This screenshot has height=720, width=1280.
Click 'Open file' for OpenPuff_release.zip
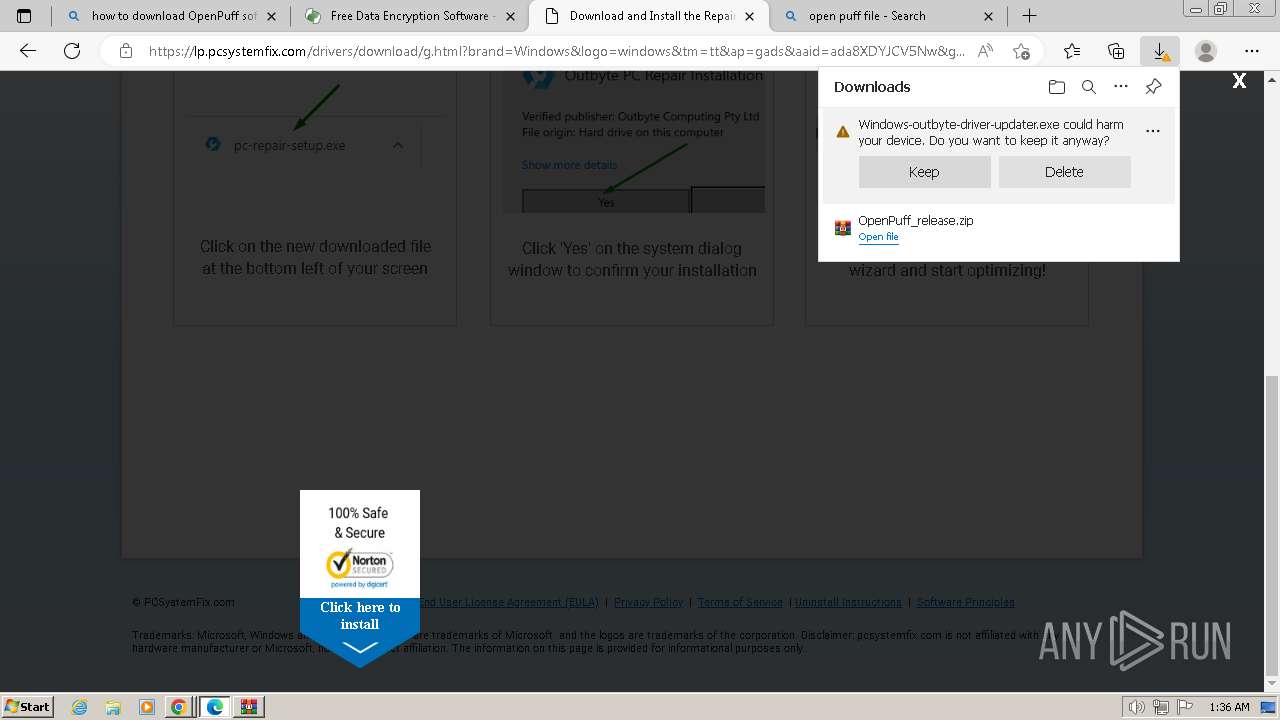tap(878, 237)
